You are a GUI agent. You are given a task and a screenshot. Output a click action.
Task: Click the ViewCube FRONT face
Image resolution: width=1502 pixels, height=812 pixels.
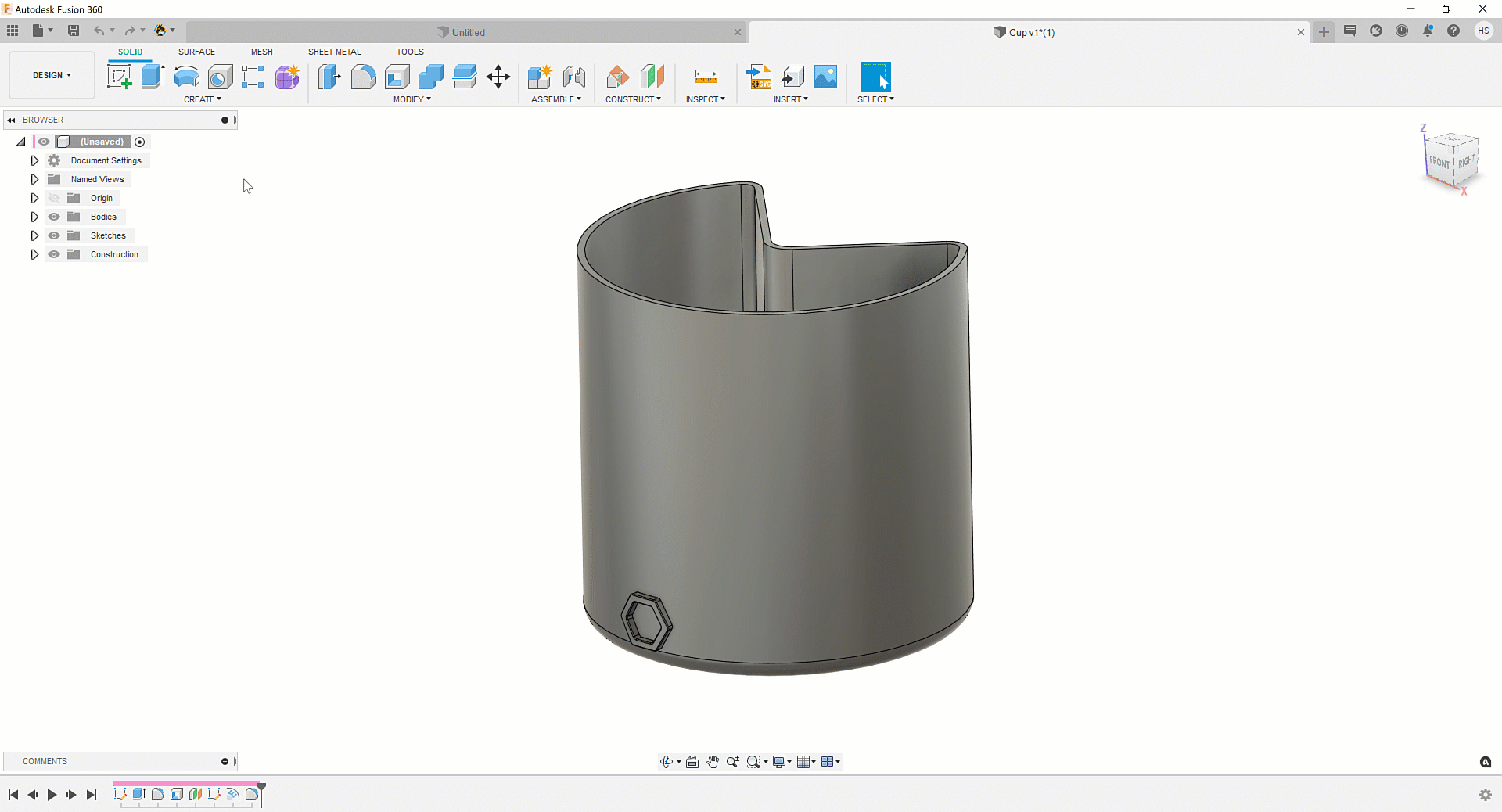pyautogui.click(x=1439, y=162)
